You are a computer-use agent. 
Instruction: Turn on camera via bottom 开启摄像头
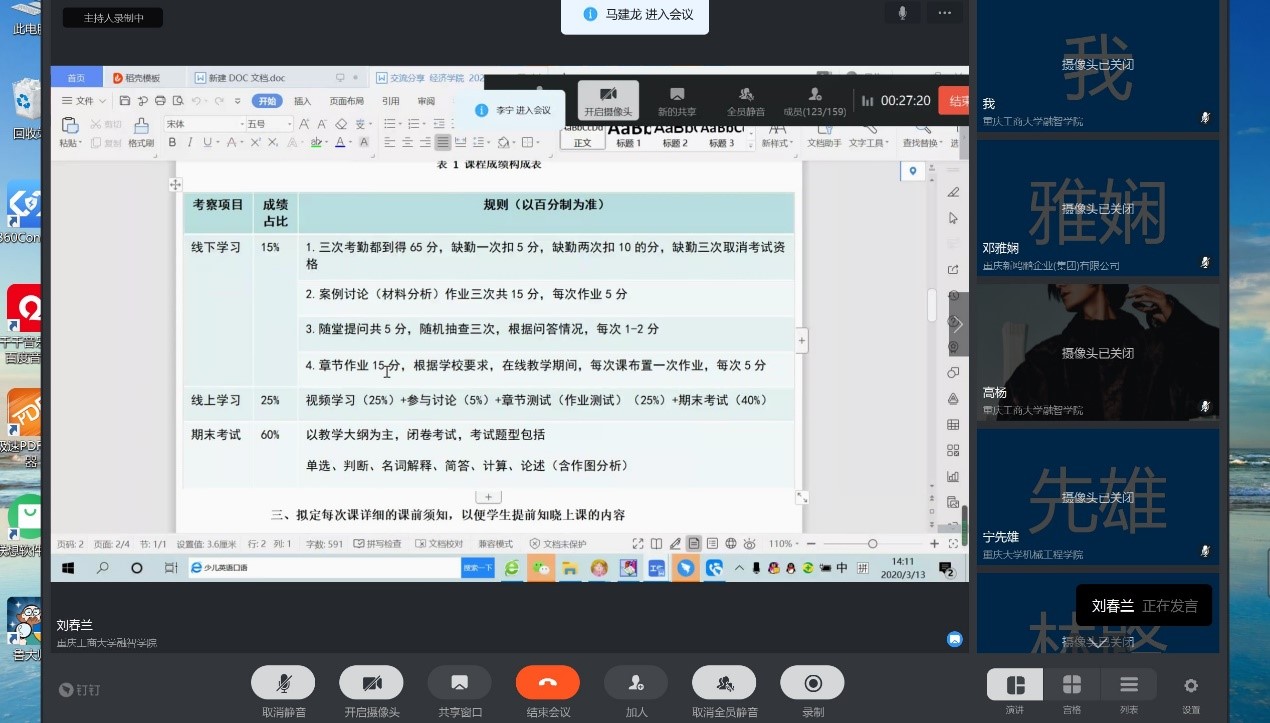tap(371, 683)
